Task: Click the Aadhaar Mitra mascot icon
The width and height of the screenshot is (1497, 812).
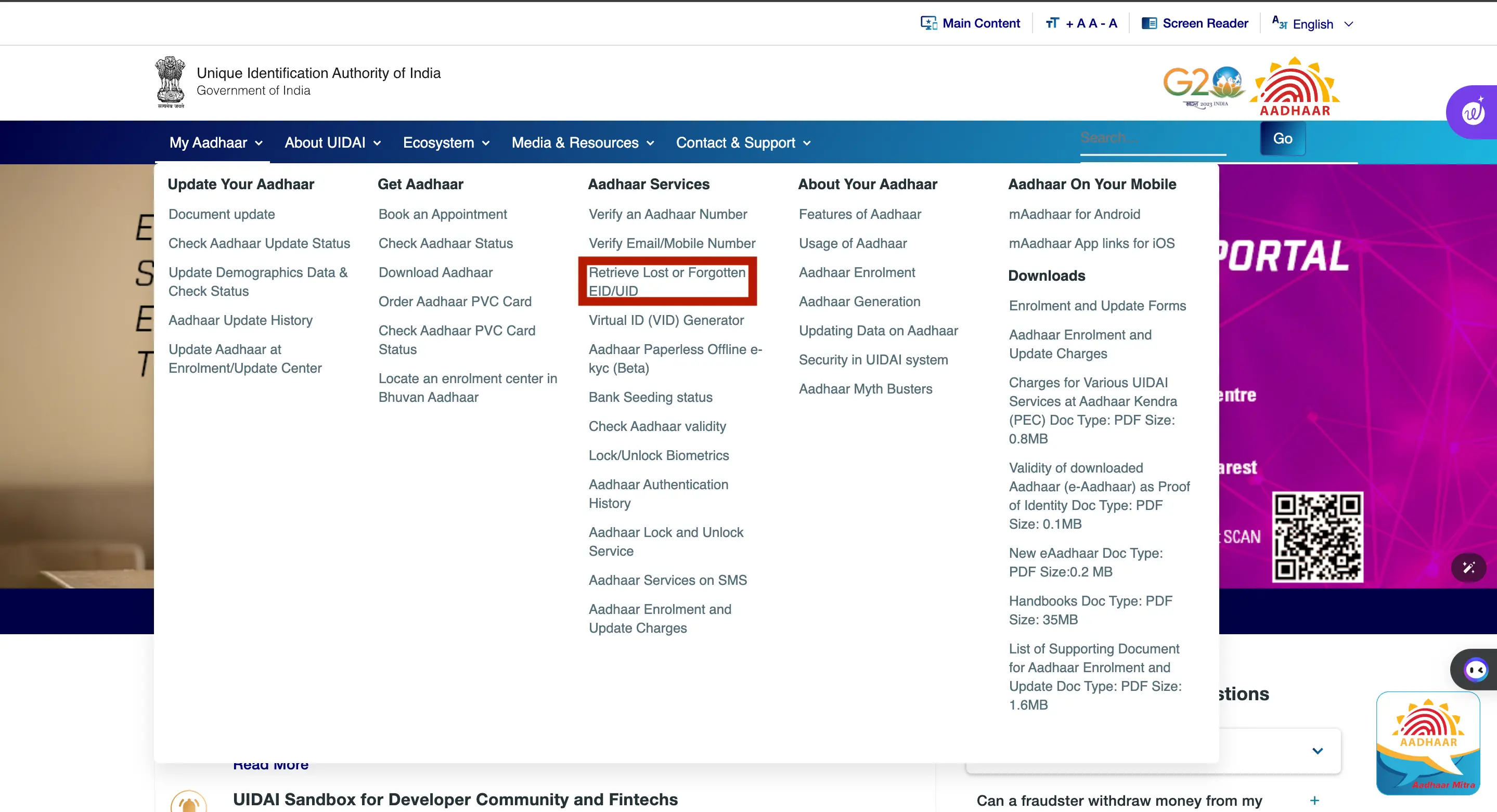Action: click(x=1428, y=744)
